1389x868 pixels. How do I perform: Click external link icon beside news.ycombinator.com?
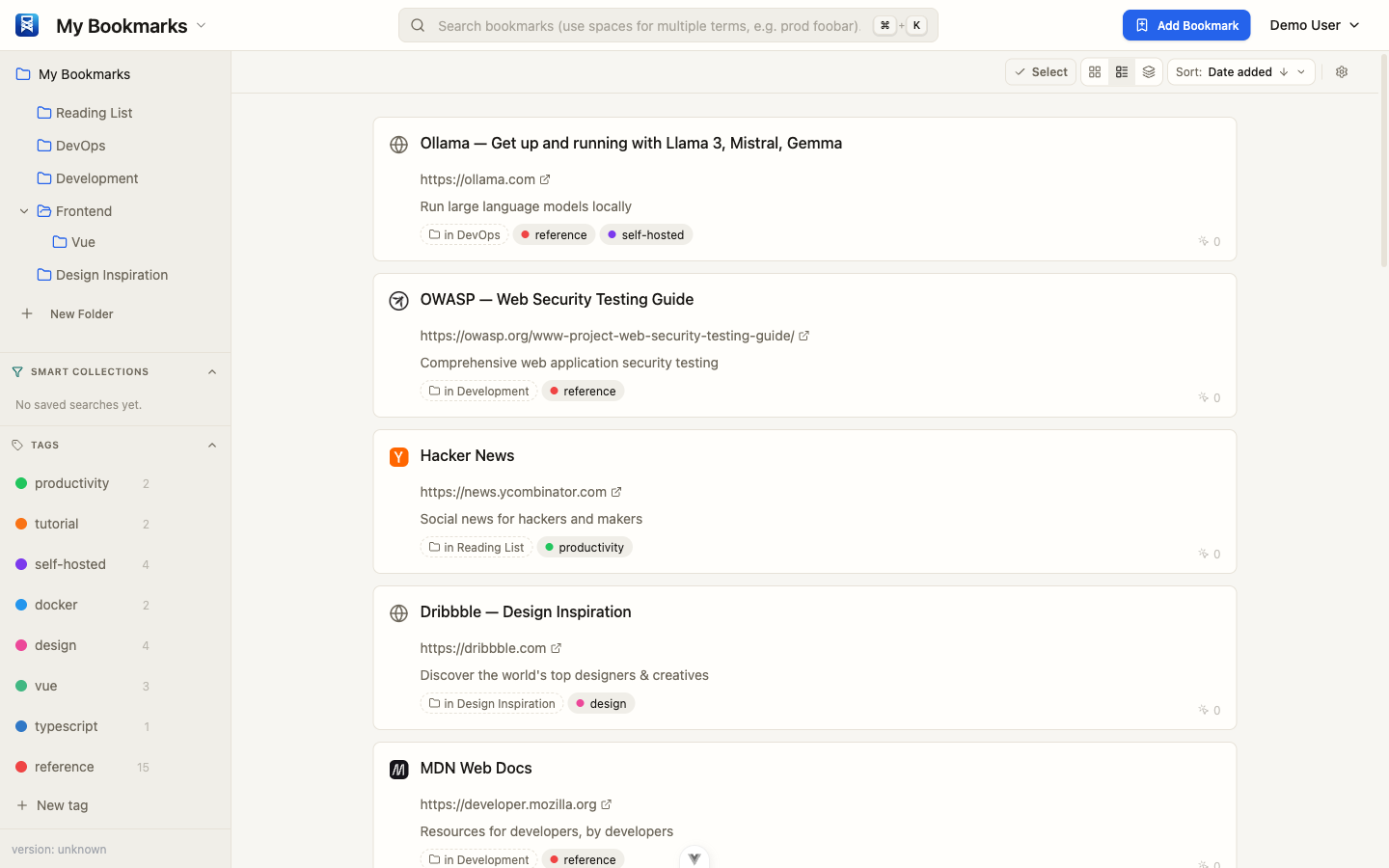click(616, 492)
